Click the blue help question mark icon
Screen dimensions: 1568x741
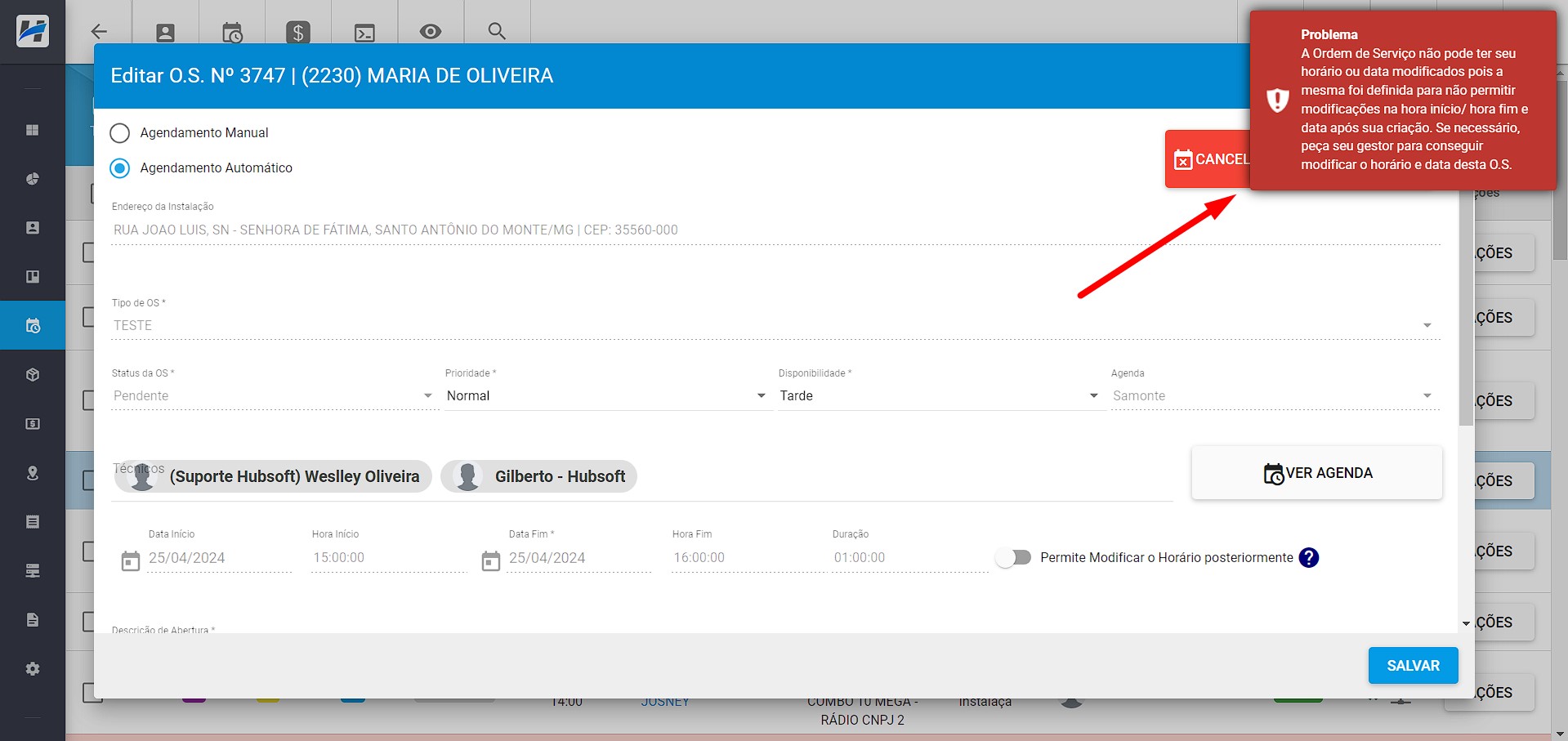(x=1309, y=558)
